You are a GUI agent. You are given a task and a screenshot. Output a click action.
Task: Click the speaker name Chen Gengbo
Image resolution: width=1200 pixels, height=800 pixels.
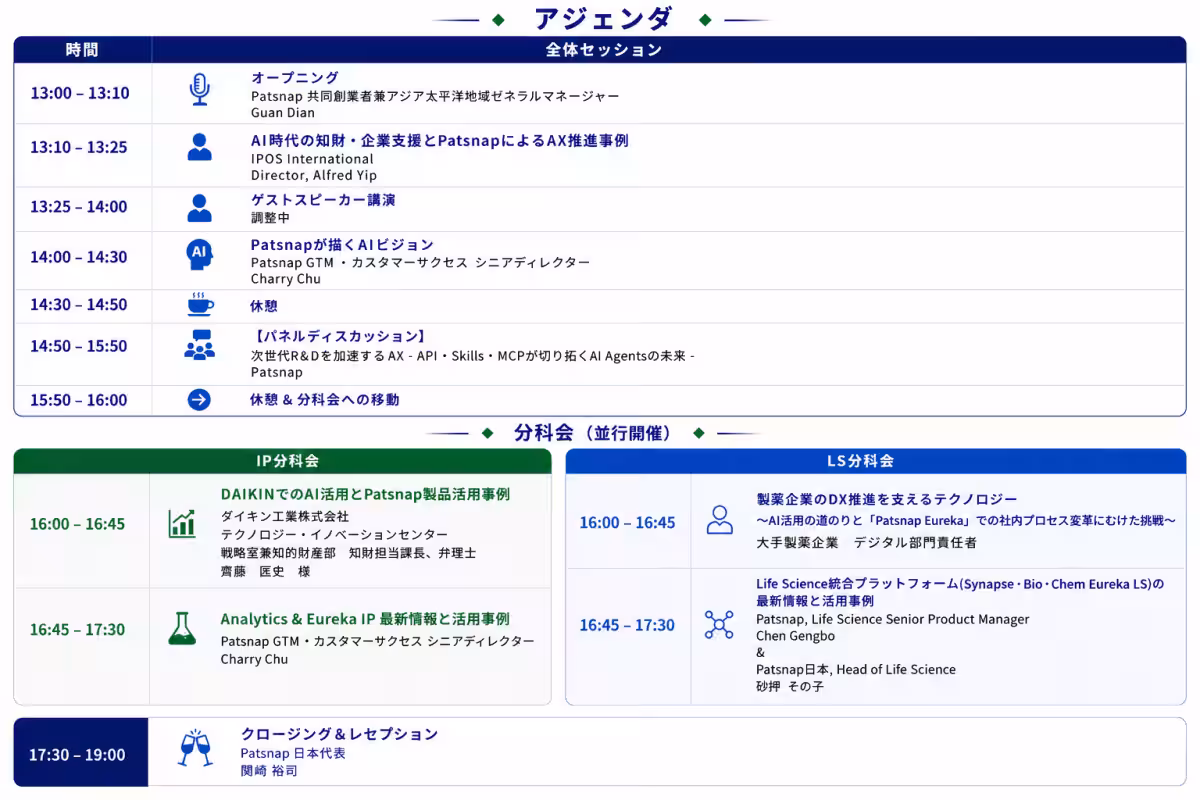pos(795,636)
